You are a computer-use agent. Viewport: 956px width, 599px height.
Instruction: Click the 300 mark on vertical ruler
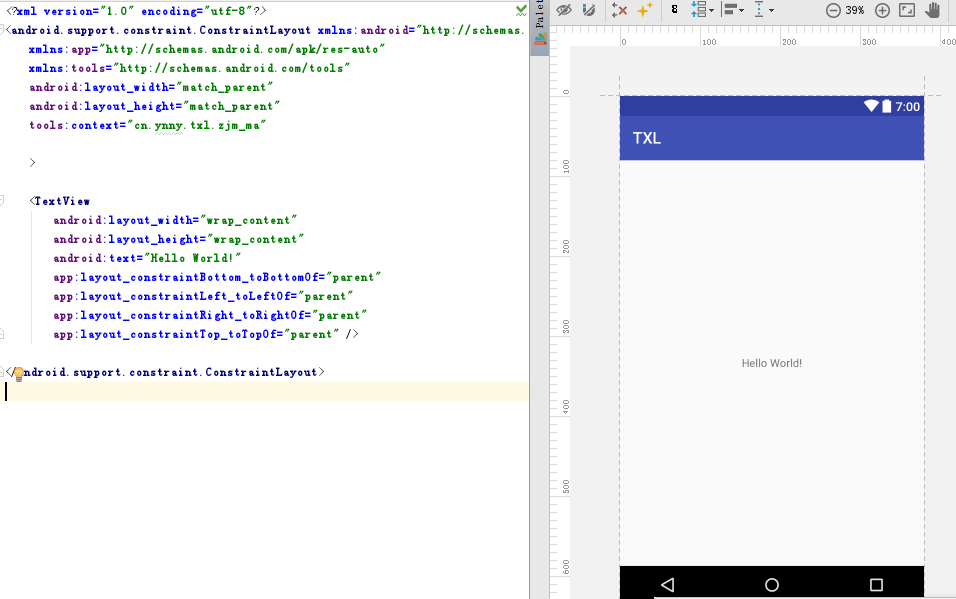click(566, 326)
